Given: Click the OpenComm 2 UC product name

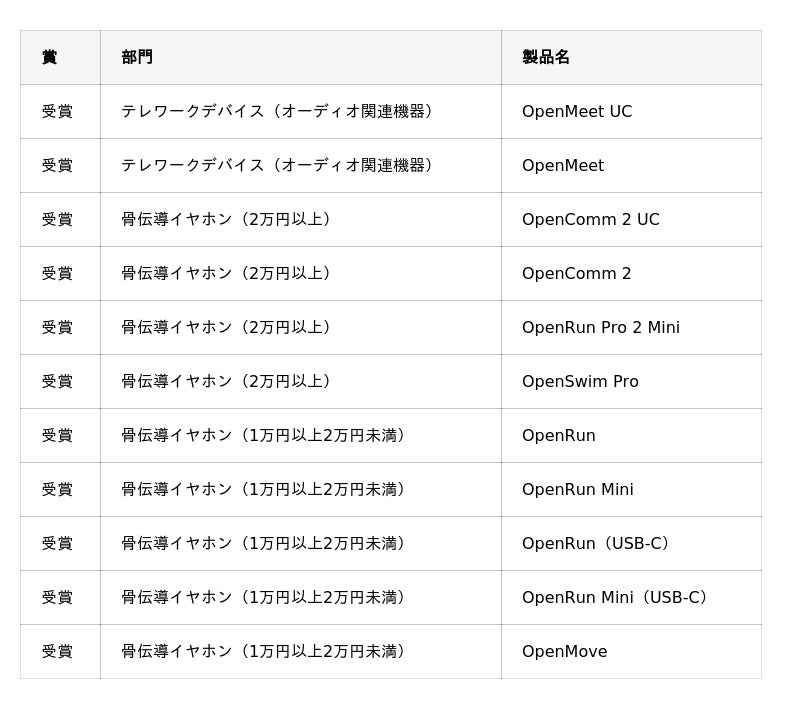Looking at the screenshot, I should tap(590, 219).
